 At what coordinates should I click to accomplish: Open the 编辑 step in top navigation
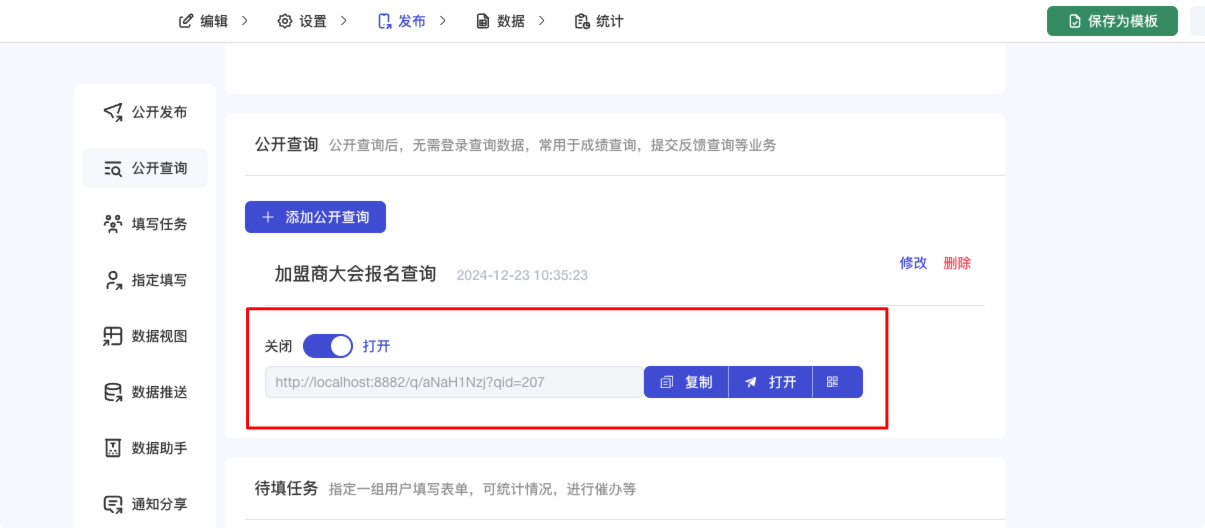tap(204, 21)
